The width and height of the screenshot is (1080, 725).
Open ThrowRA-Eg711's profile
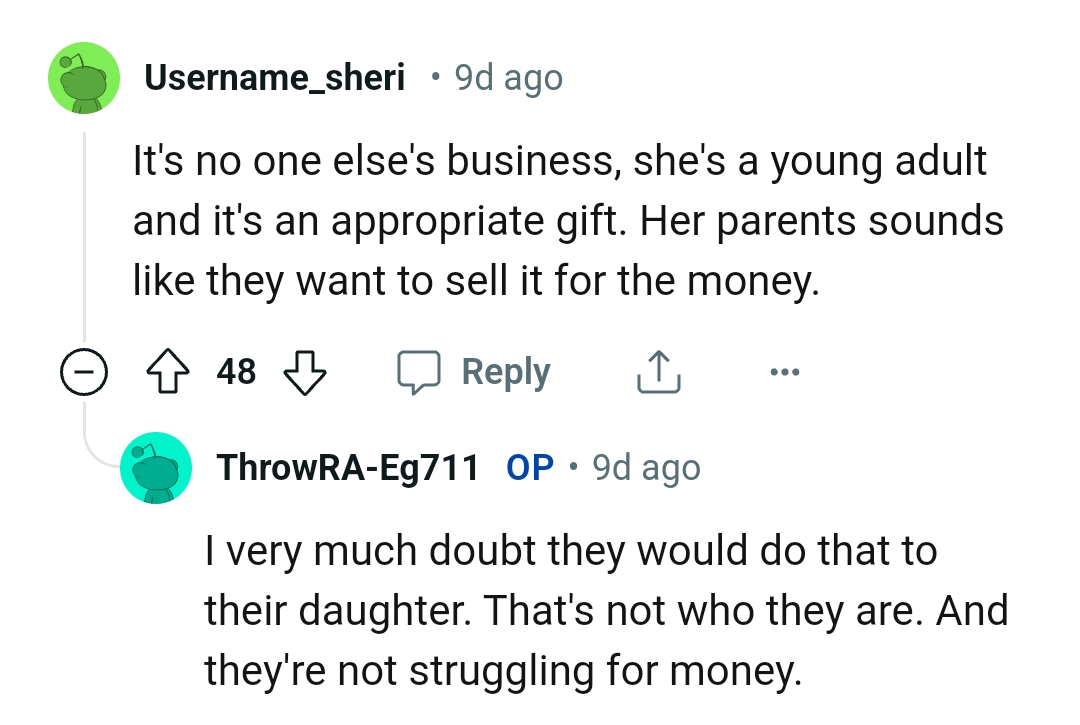coord(347,466)
